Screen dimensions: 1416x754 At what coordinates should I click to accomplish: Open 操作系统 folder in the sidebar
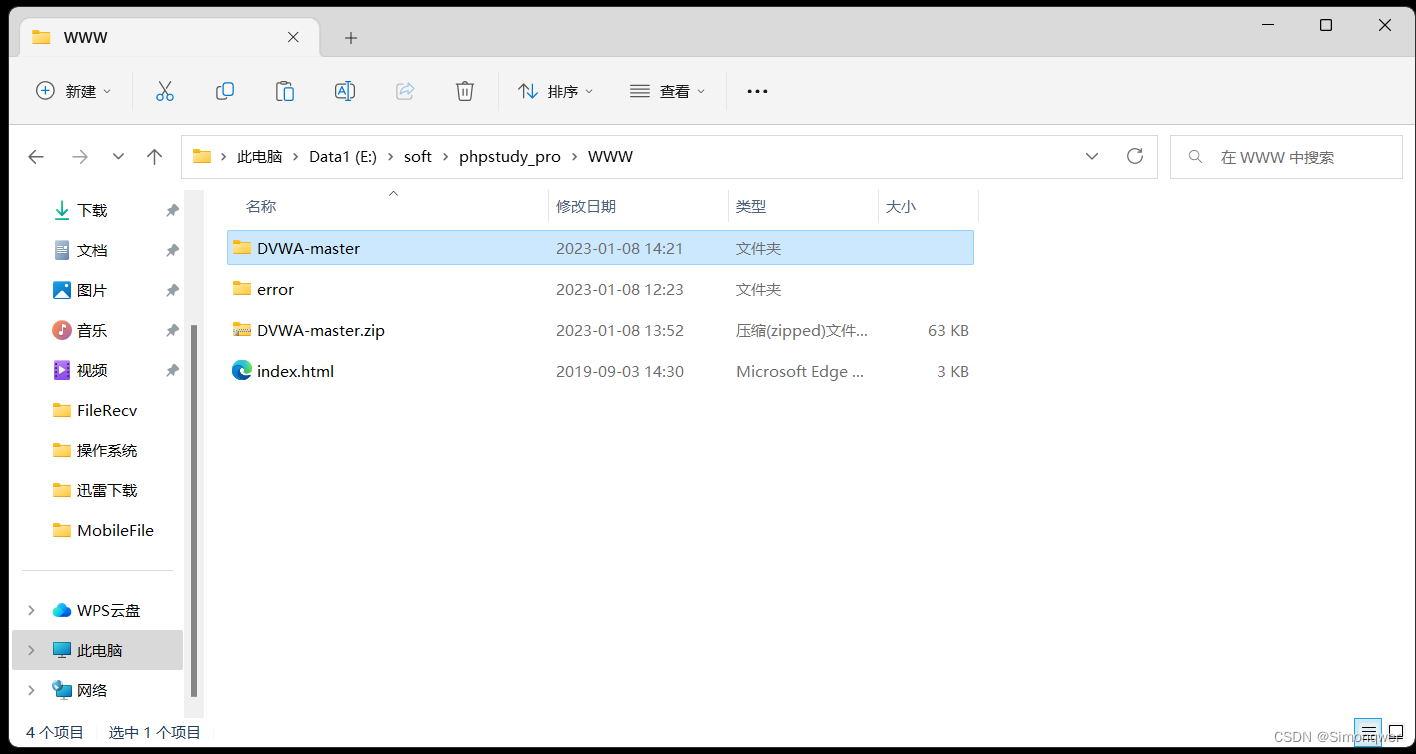point(107,450)
